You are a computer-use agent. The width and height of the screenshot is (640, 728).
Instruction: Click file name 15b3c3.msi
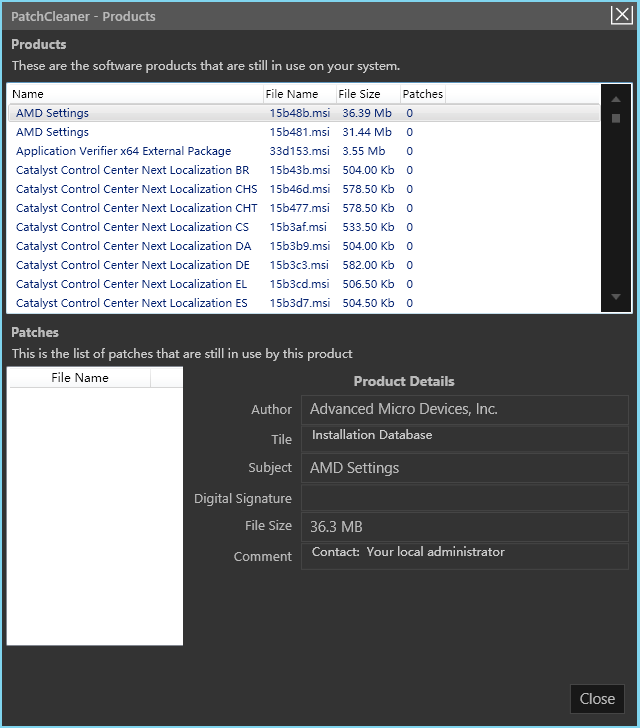click(299, 265)
